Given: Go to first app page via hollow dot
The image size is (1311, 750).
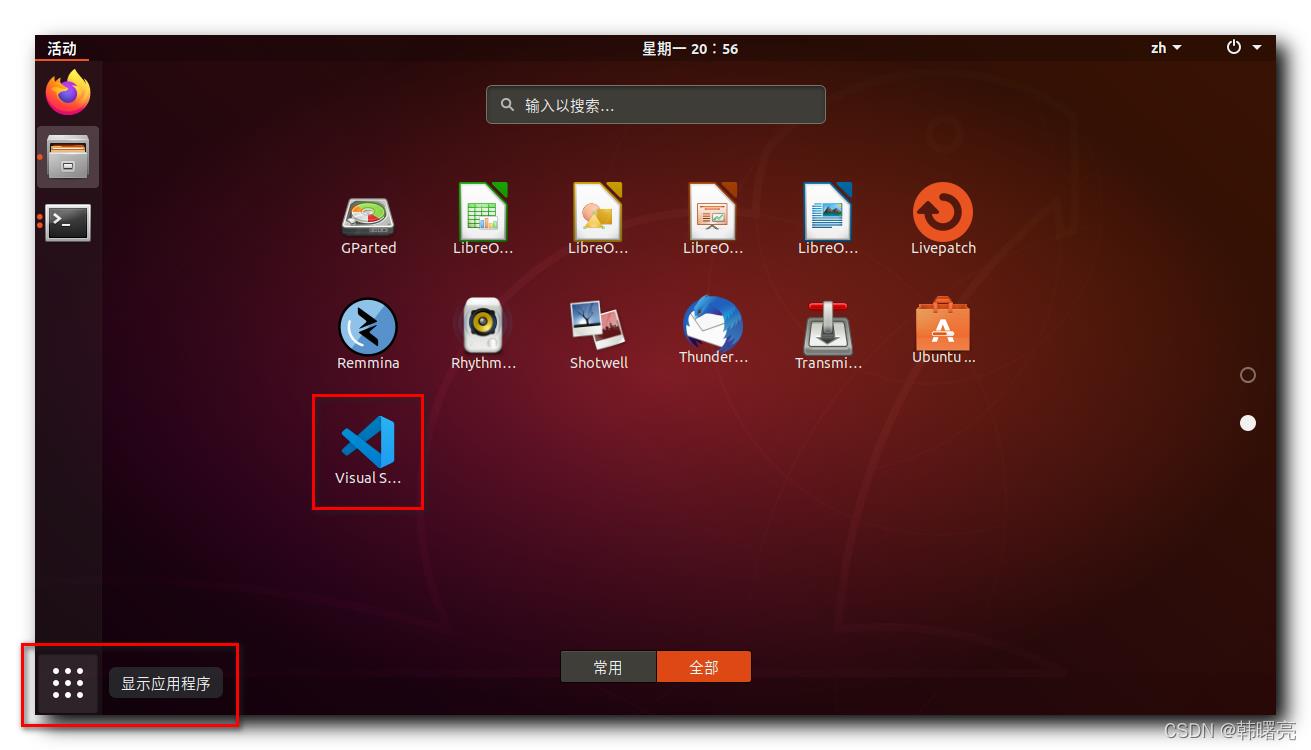Looking at the screenshot, I should [1248, 375].
